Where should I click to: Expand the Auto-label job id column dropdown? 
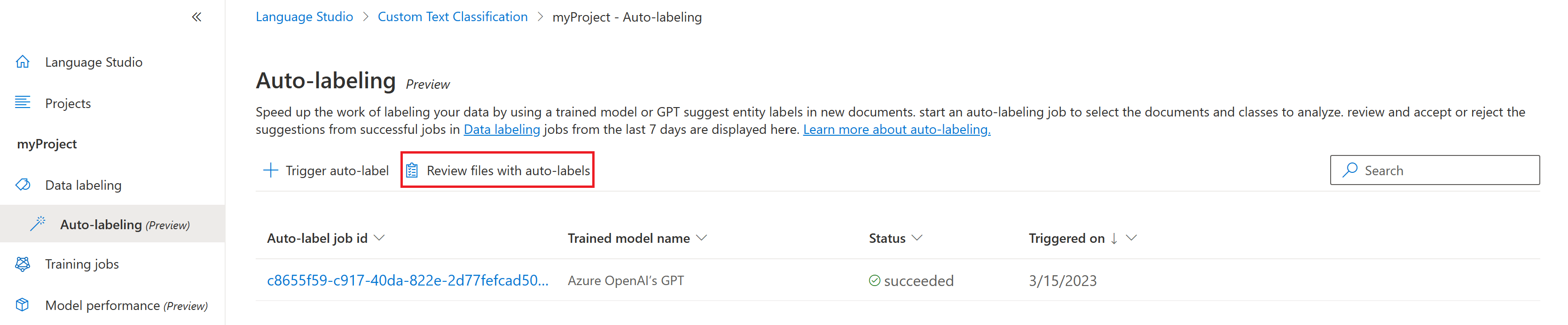click(x=379, y=238)
